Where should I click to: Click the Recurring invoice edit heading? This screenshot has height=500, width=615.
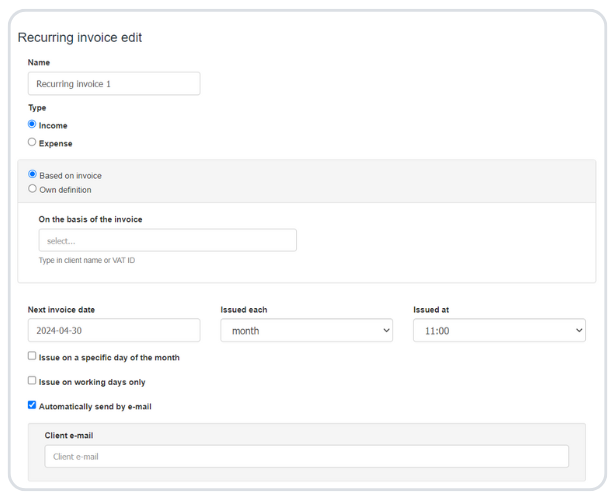point(80,38)
